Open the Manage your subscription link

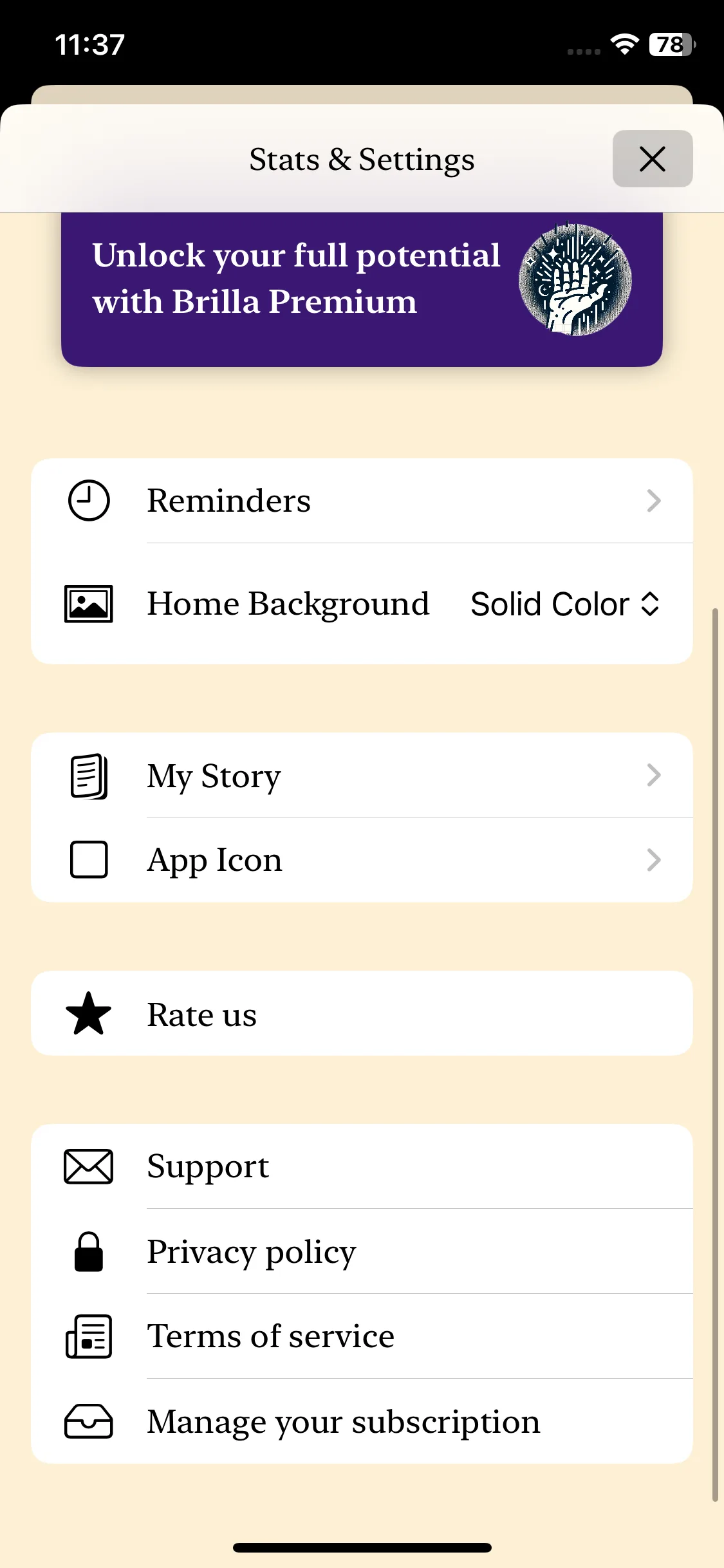344,1421
